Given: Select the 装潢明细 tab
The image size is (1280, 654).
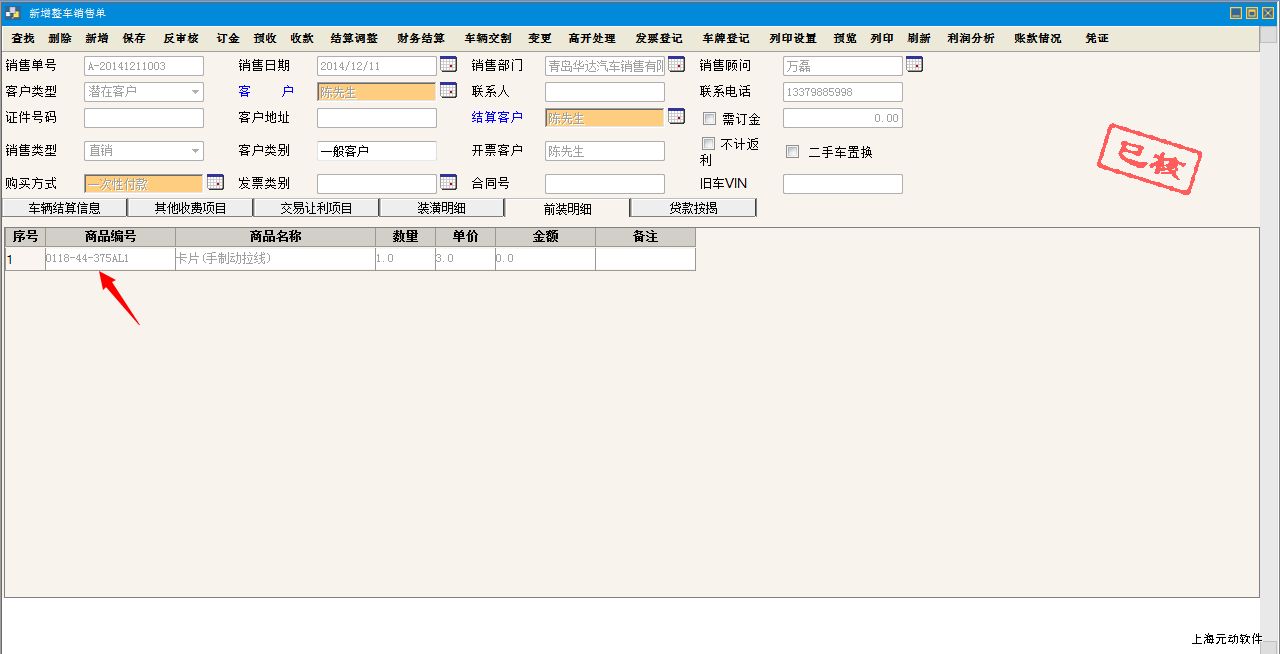Looking at the screenshot, I should click(441, 208).
